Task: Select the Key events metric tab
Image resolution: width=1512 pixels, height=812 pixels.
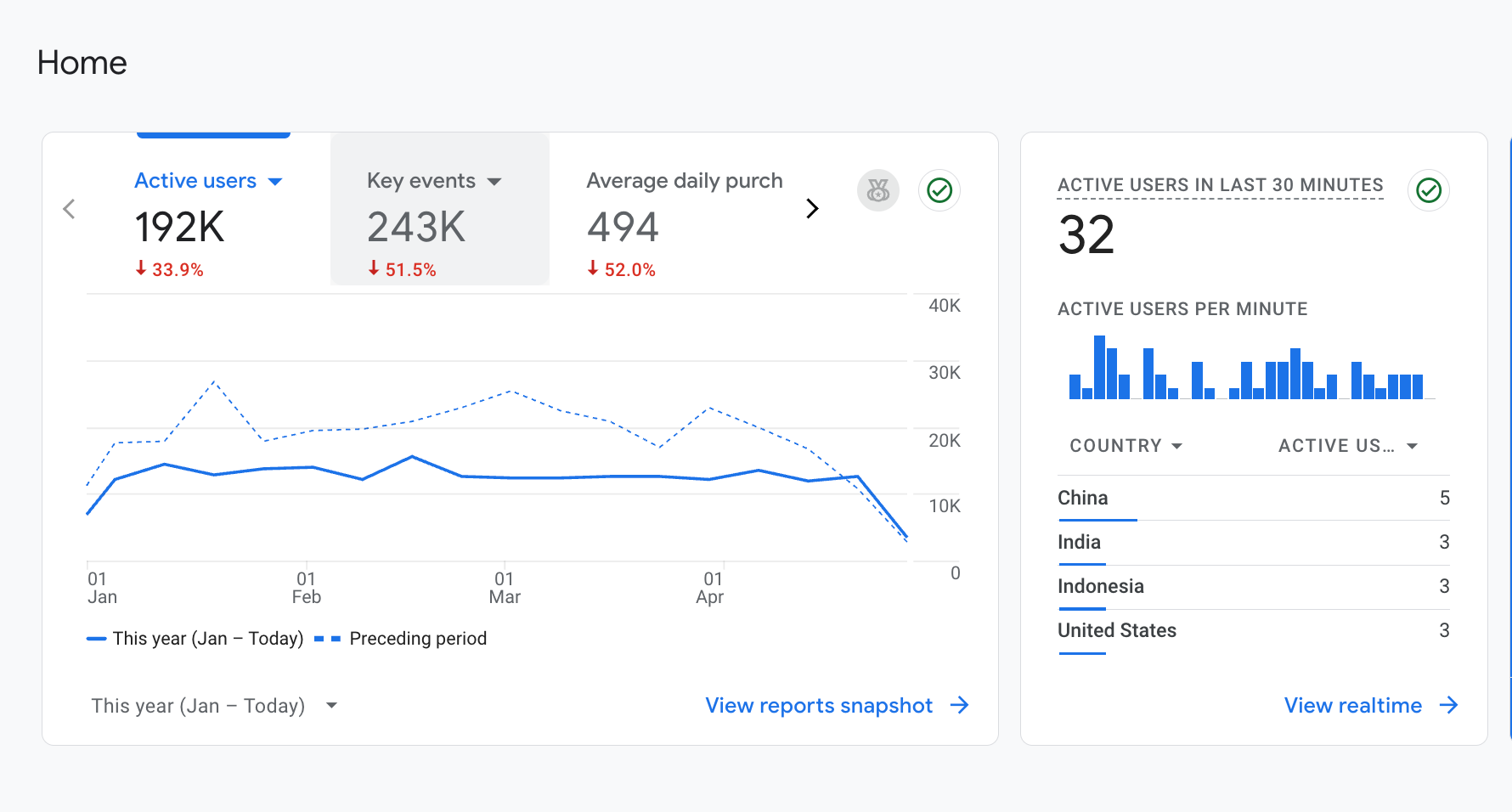Action: point(440,209)
